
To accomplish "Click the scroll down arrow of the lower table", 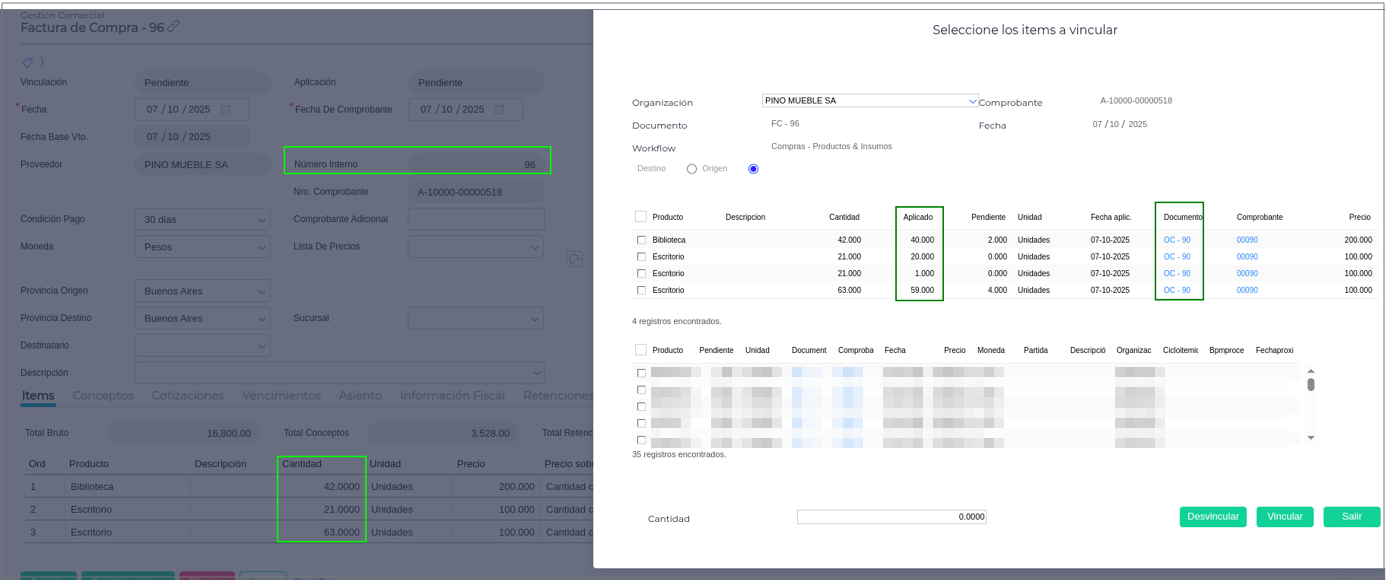I will coord(1311,438).
